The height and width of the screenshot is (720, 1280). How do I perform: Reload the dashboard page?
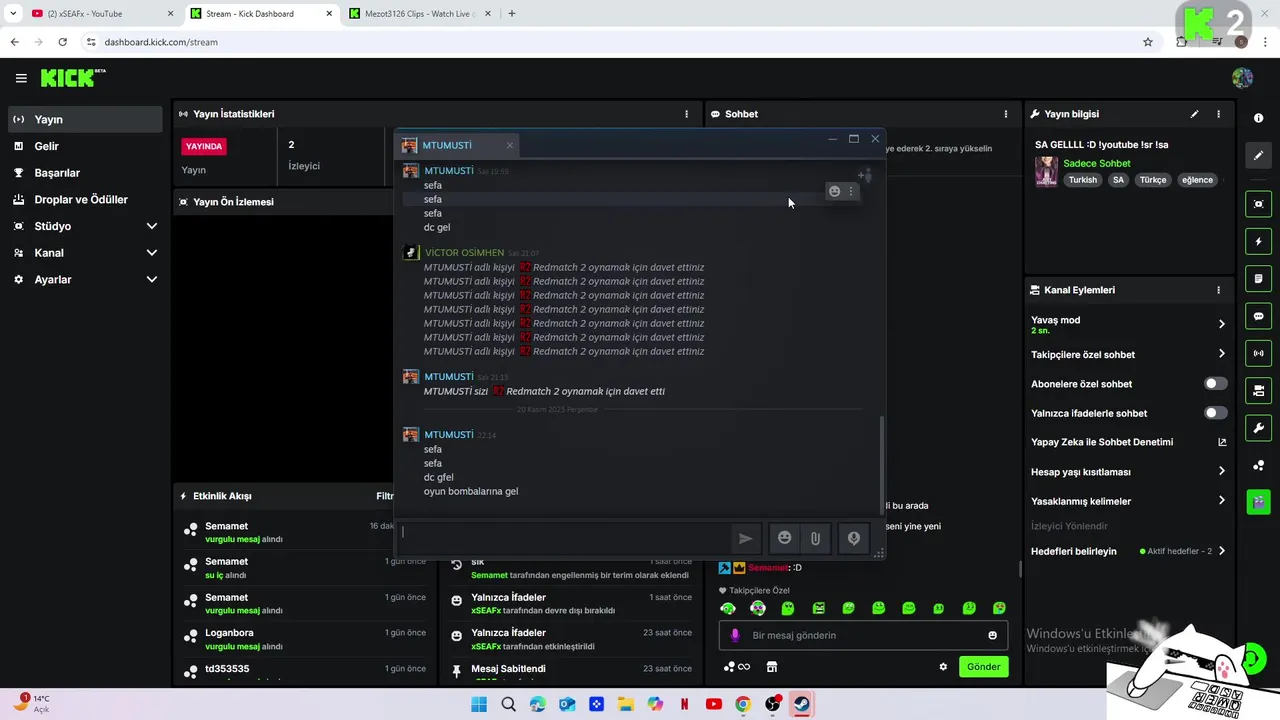(x=63, y=42)
